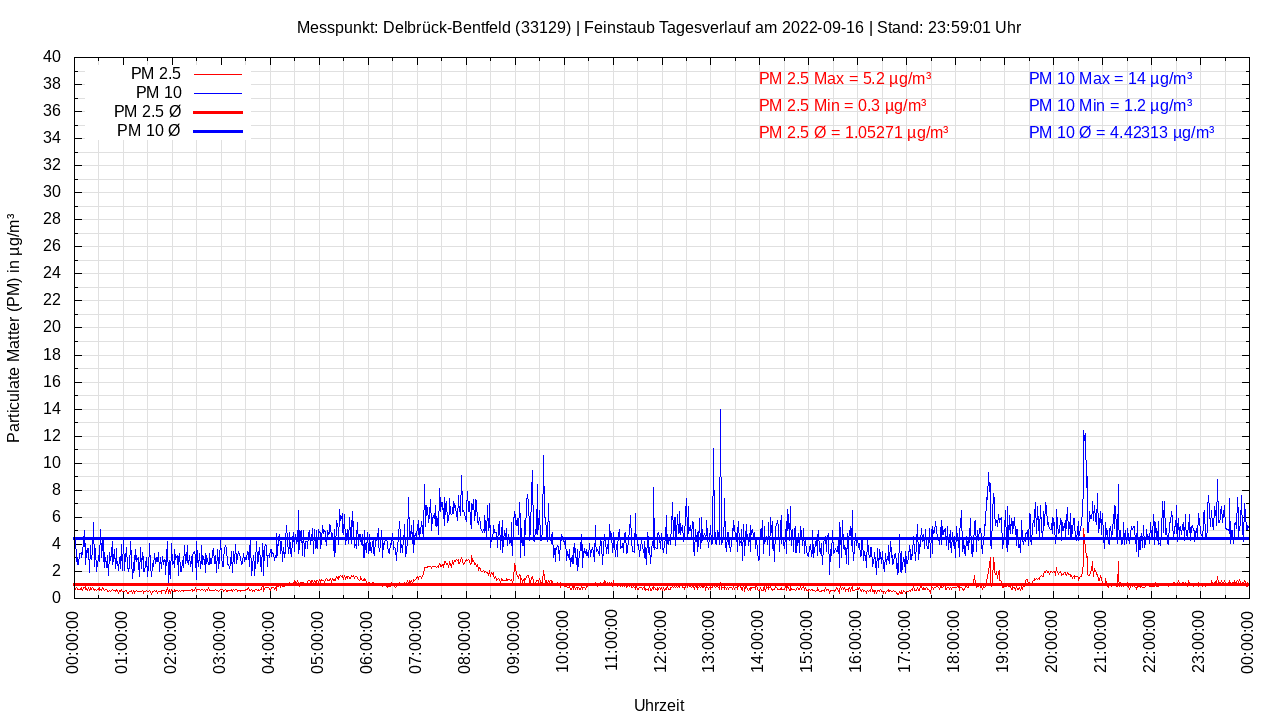Viewport: 1280px width, 720px height.
Task: Click the PM 2.5 Max value text
Action: tap(845, 78)
